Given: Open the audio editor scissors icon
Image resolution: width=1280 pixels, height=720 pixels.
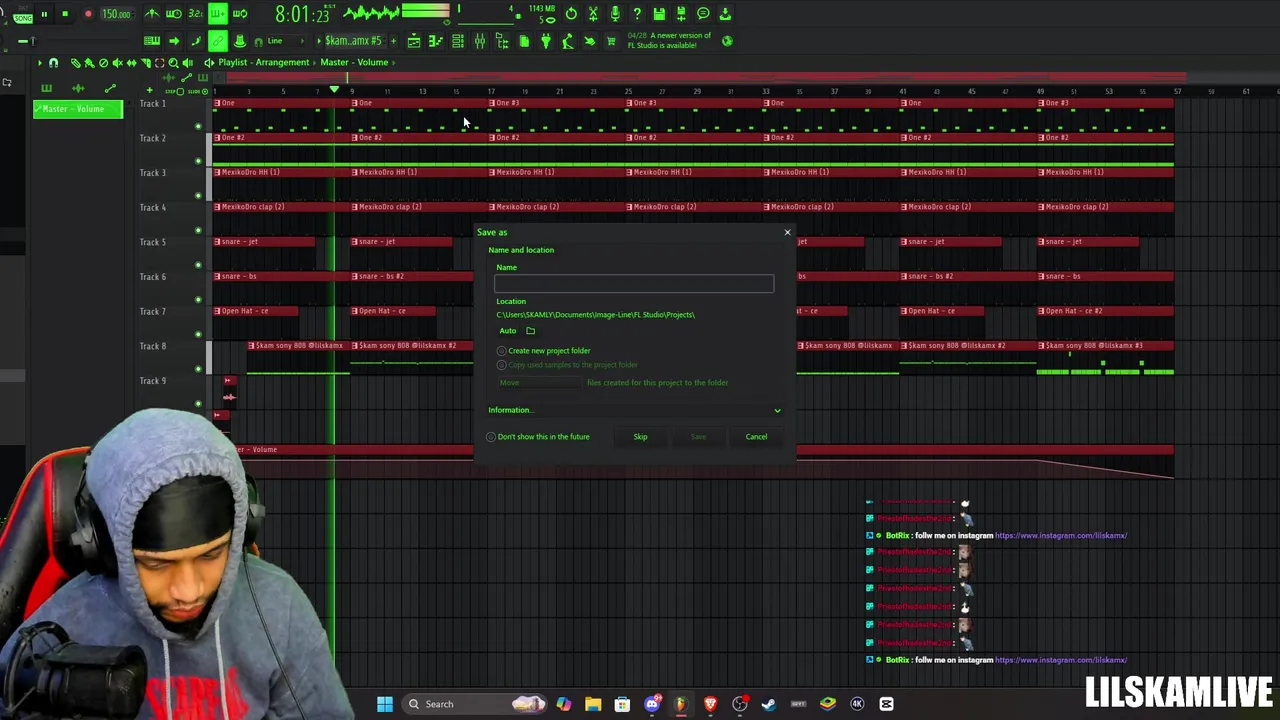Looking at the screenshot, I should point(593,14).
